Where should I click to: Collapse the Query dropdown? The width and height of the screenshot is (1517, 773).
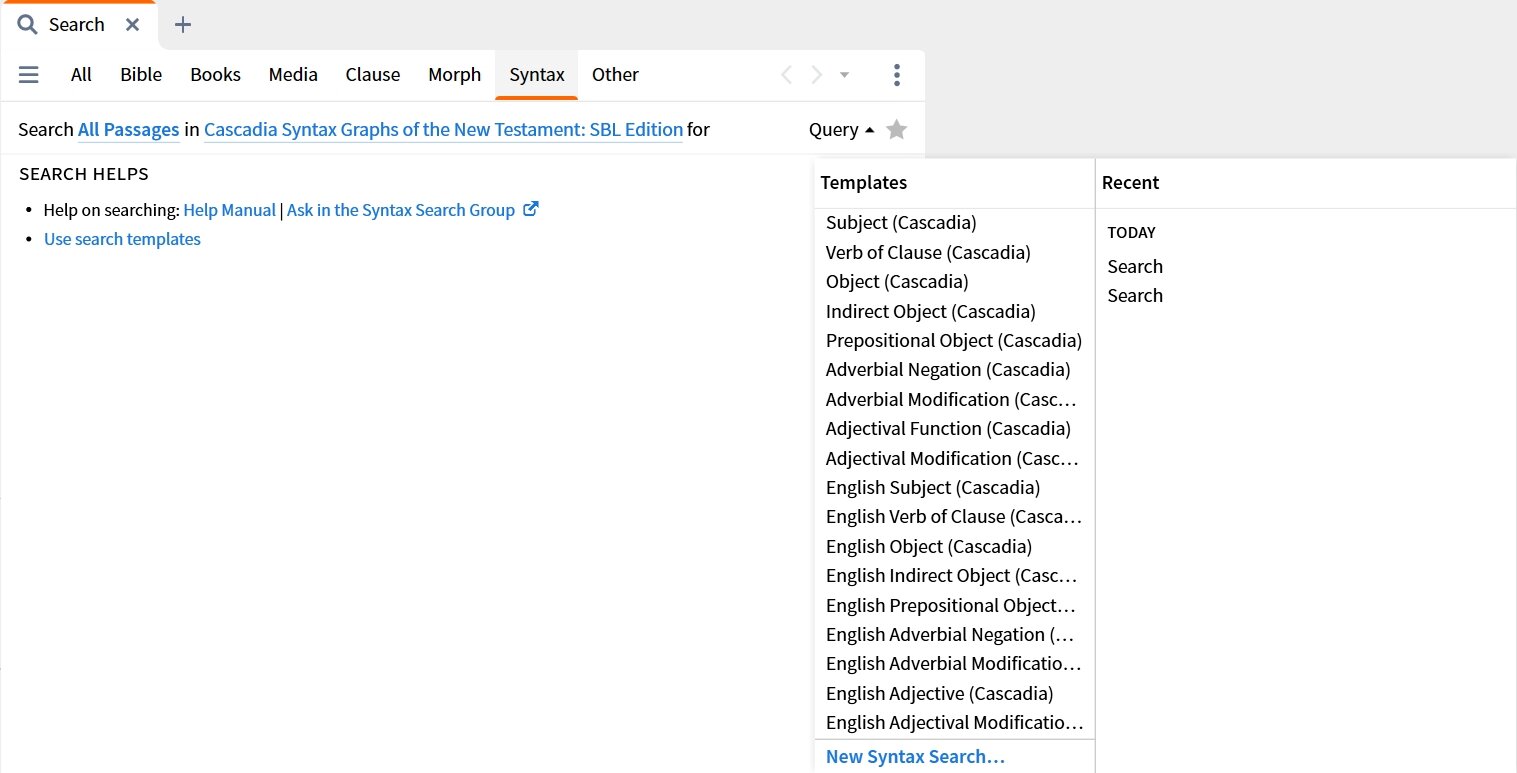[x=842, y=130]
